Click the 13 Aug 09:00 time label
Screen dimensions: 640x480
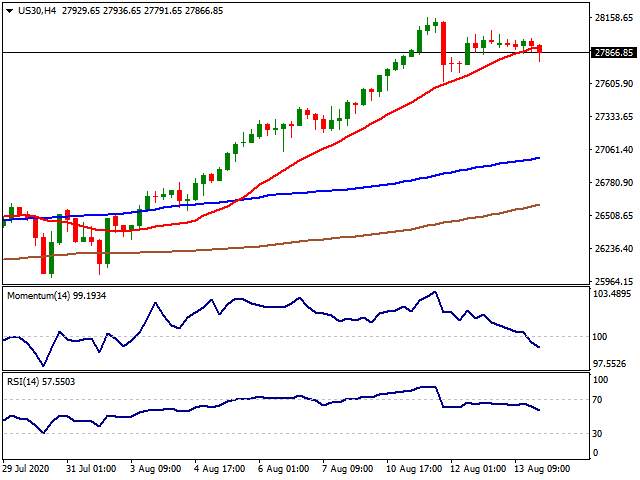[542, 469]
